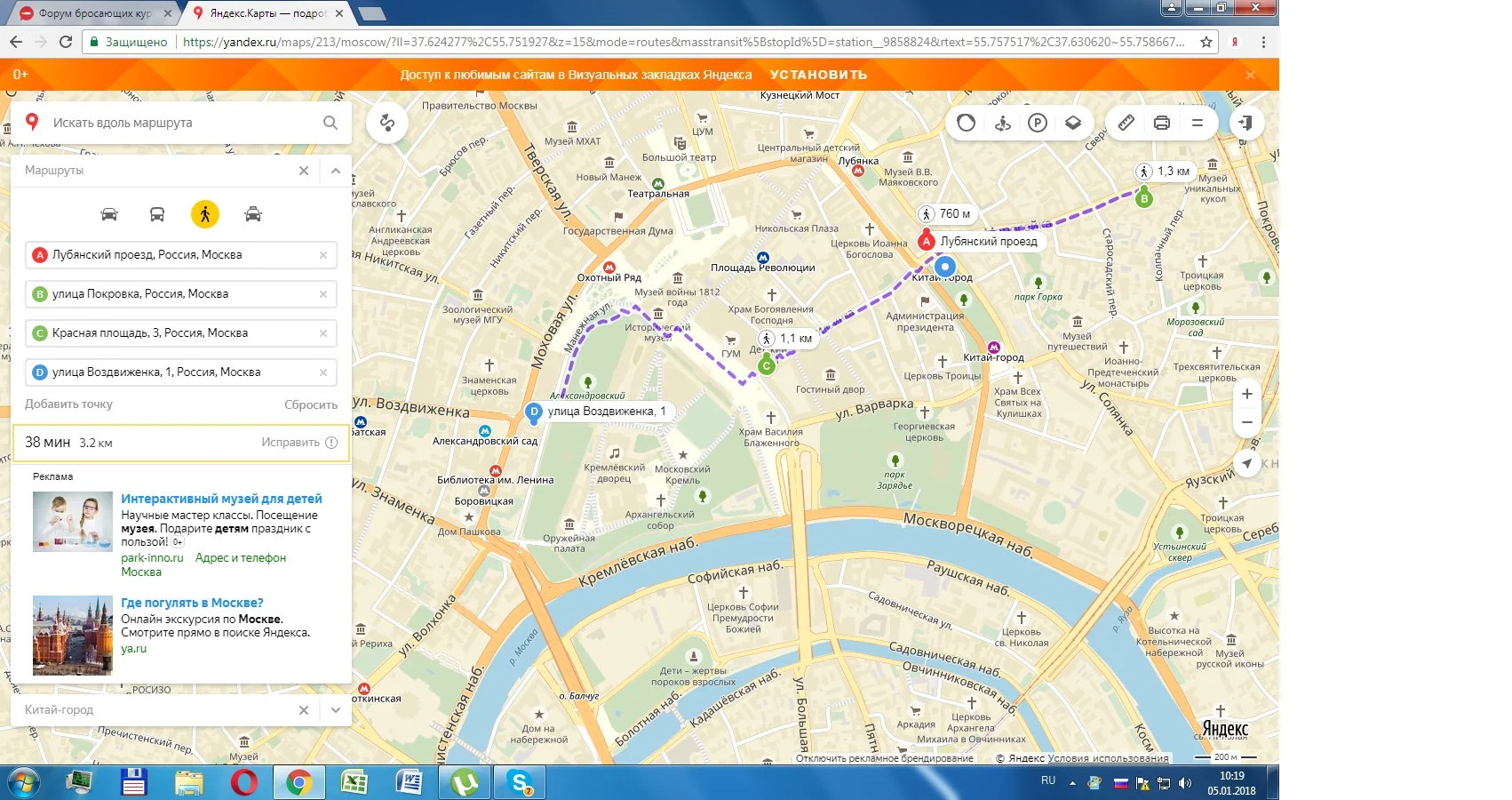The width and height of the screenshot is (1512, 800).
Task: Close the Китай-город station card
Action: (x=304, y=710)
